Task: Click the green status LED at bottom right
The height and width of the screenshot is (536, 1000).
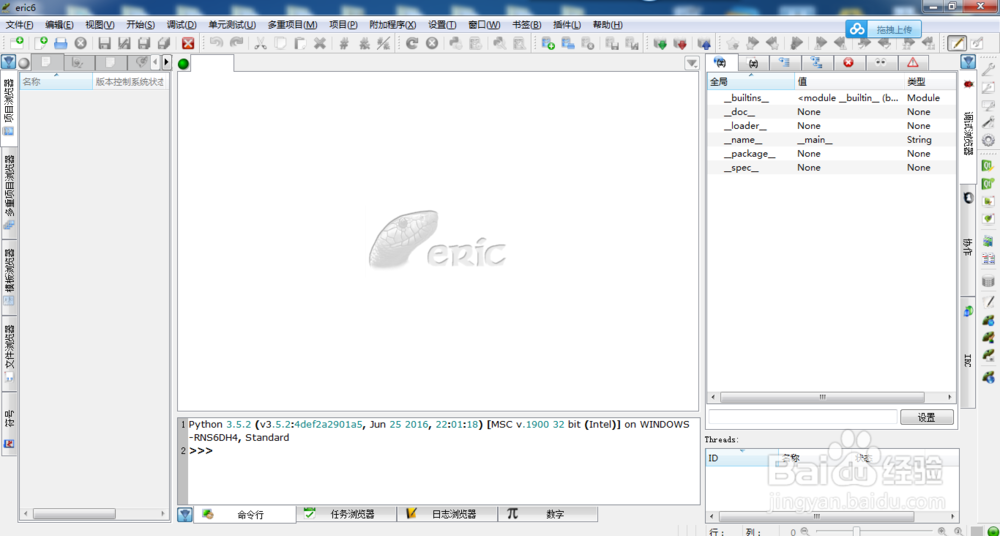Action: point(991,531)
